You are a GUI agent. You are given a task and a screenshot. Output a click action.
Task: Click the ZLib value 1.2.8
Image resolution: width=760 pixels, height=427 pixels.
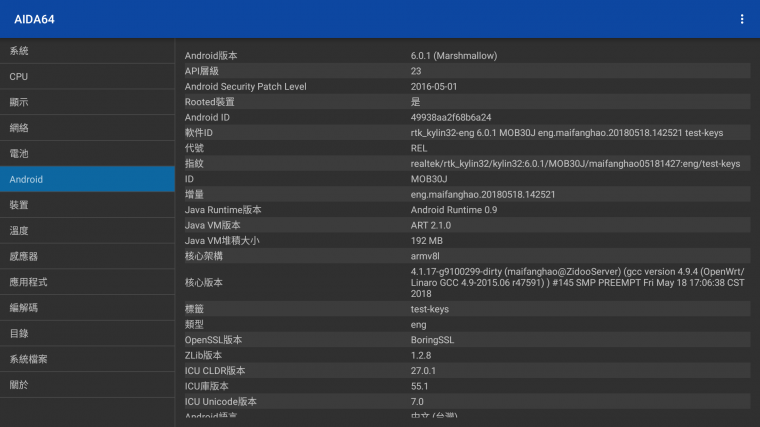tap(421, 355)
